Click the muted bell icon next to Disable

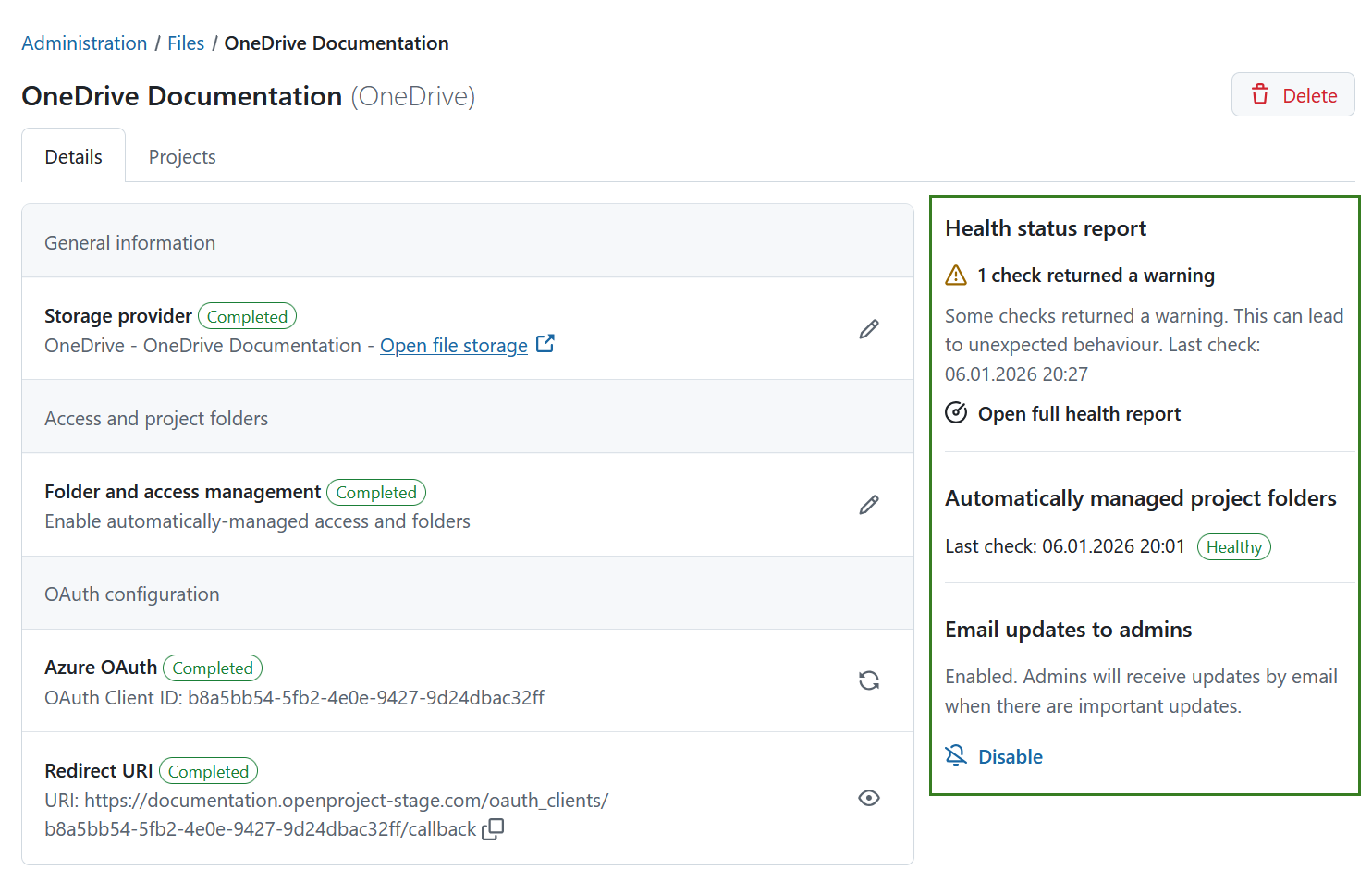pyautogui.click(x=953, y=755)
